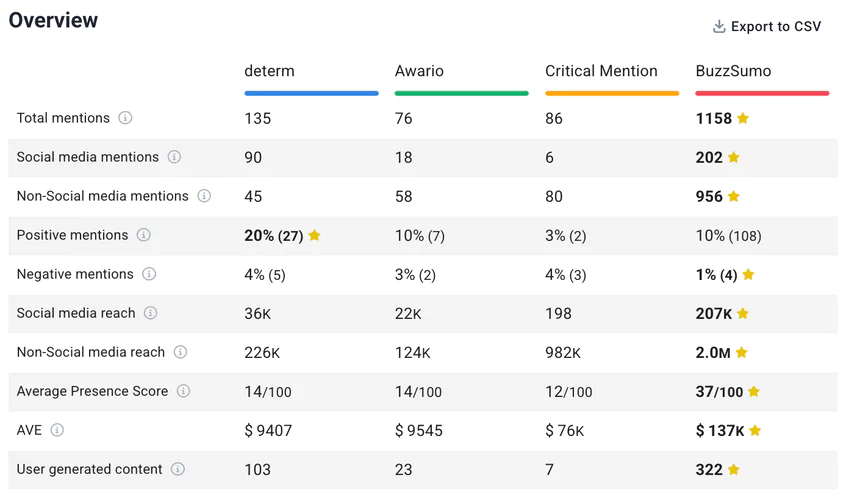
Task: Click the Export to CSV download icon
Action: [x=719, y=27]
